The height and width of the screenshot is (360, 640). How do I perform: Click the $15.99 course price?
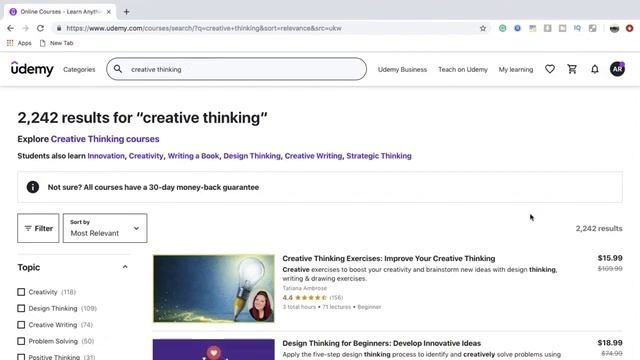click(610, 258)
